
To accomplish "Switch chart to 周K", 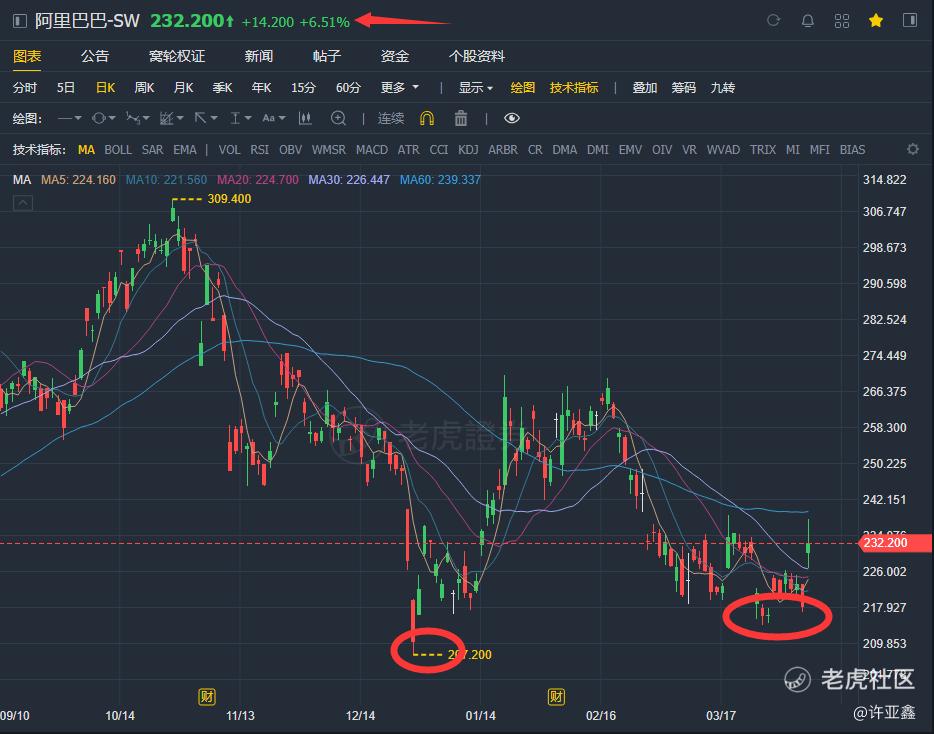I will (x=144, y=88).
